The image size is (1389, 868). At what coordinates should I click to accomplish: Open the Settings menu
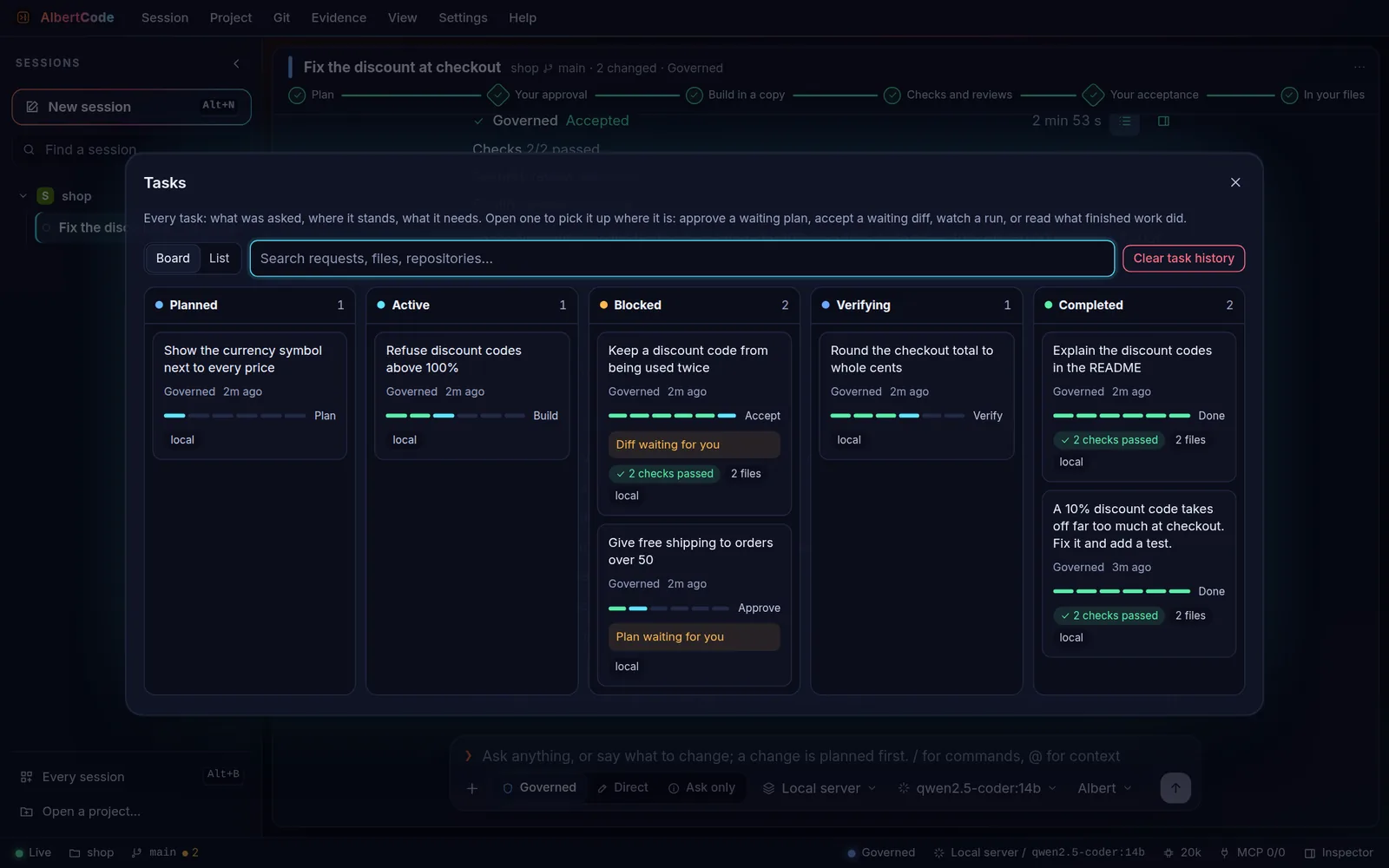(x=463, y=17)
